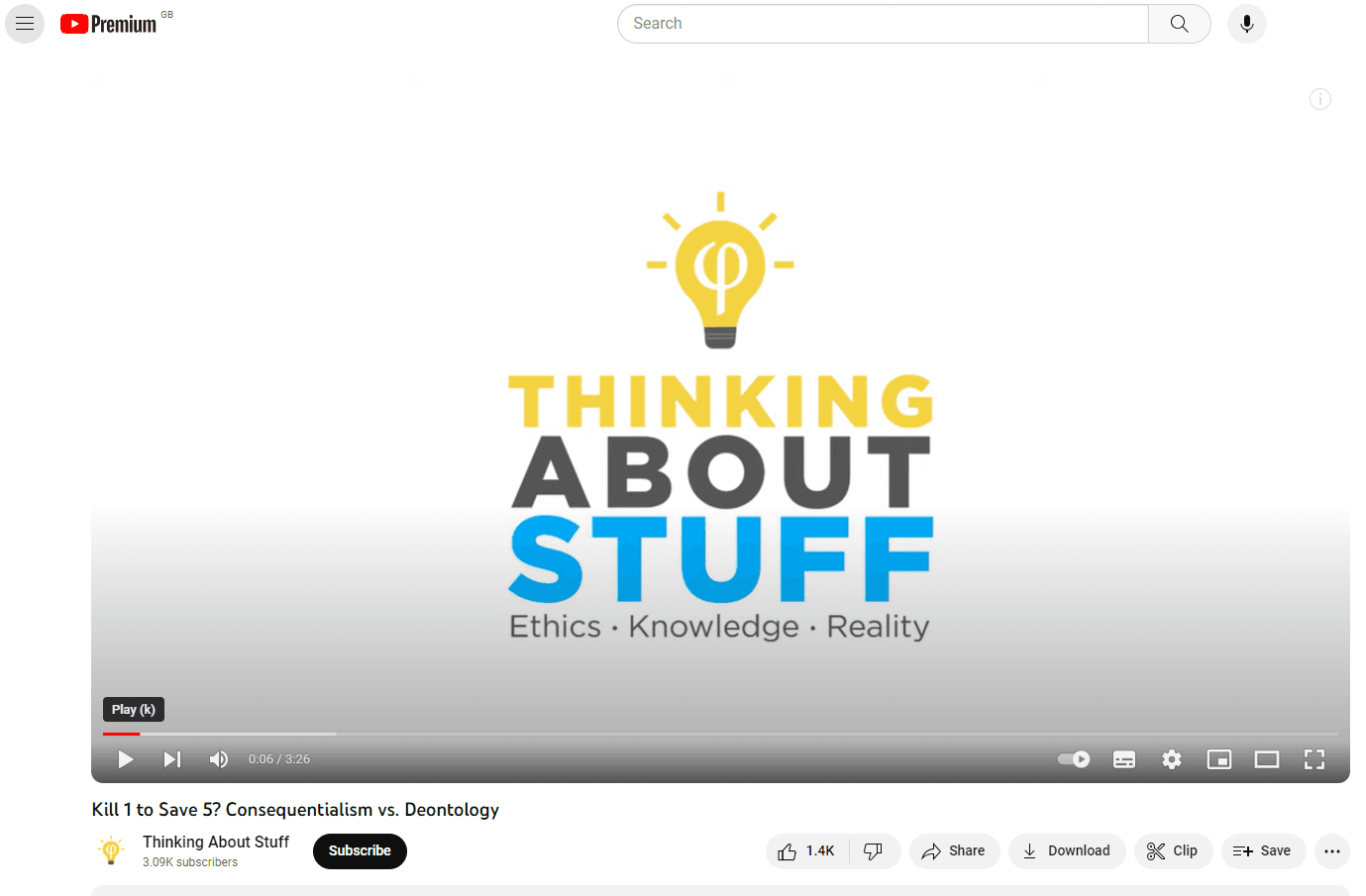Seek along the red video progress bar
The width and height of the screenshot is (1366, 896).
click(720, 734)
